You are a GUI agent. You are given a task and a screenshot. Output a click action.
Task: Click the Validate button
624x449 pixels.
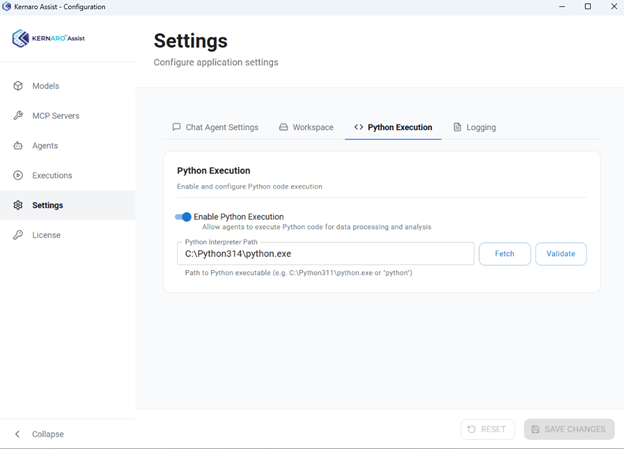pos(560,254)
